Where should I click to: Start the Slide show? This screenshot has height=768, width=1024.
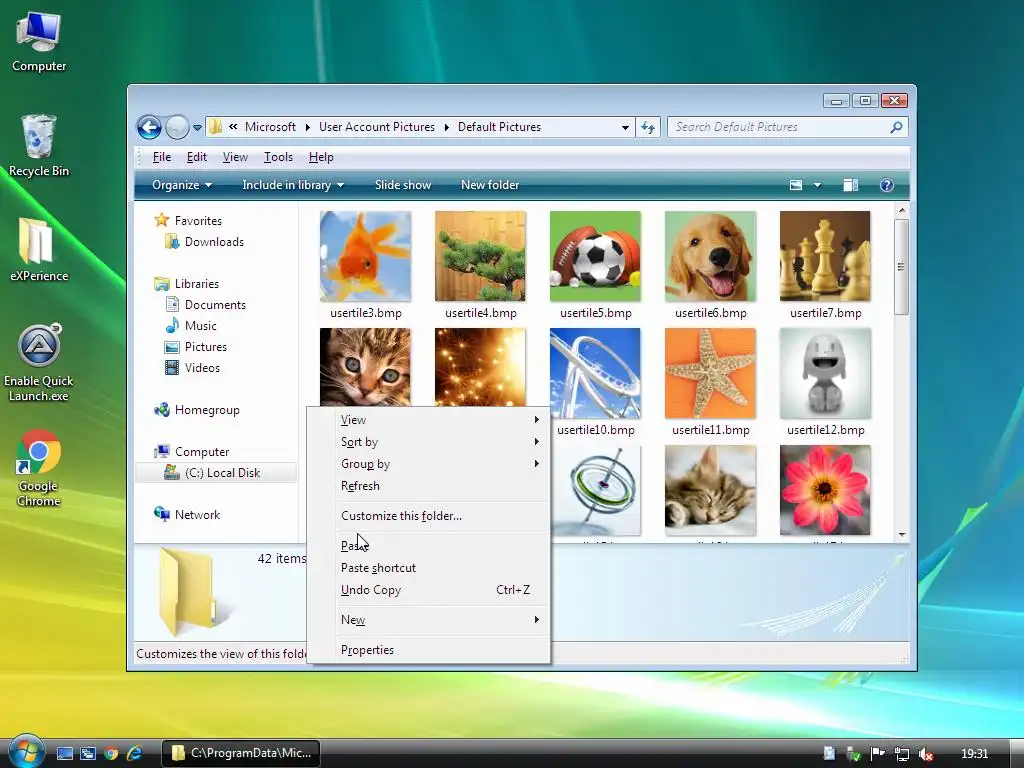coord(403,185)
